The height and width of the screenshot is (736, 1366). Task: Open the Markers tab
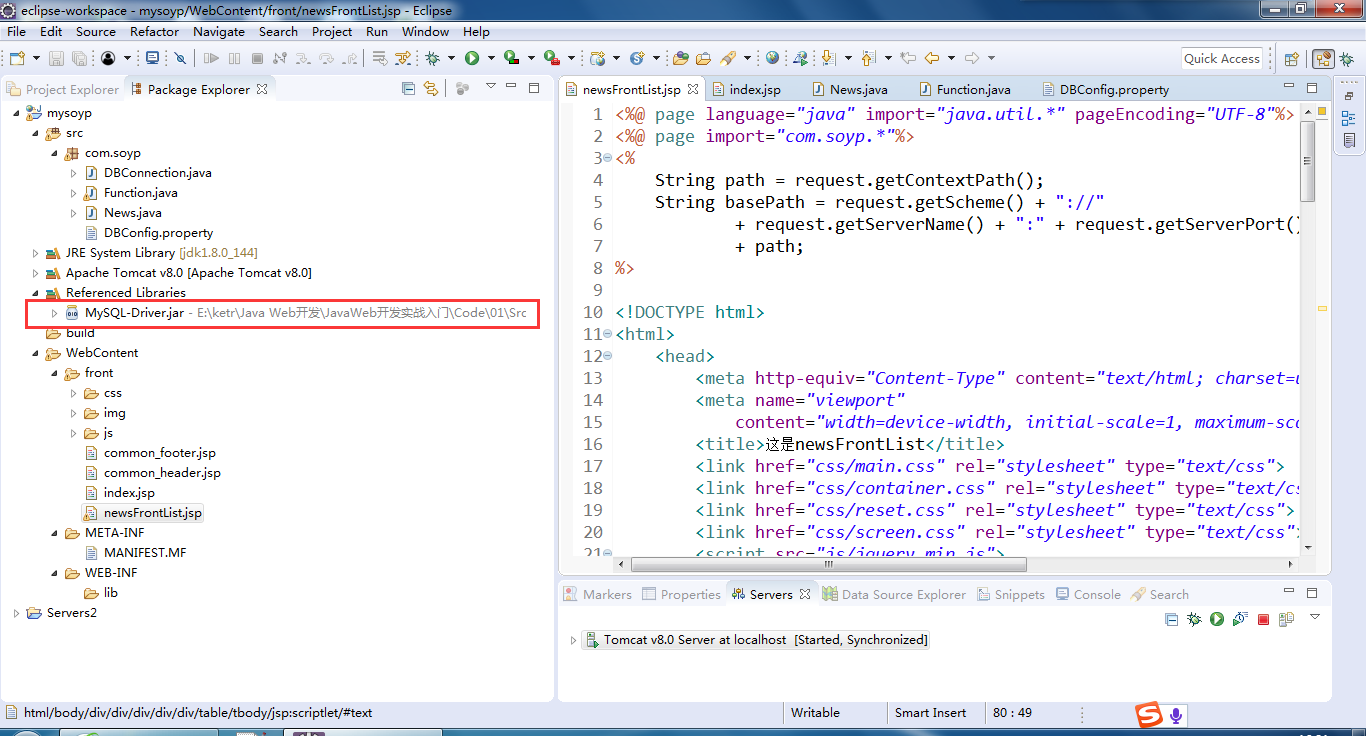pyautogui.click(x=597, y=594)
